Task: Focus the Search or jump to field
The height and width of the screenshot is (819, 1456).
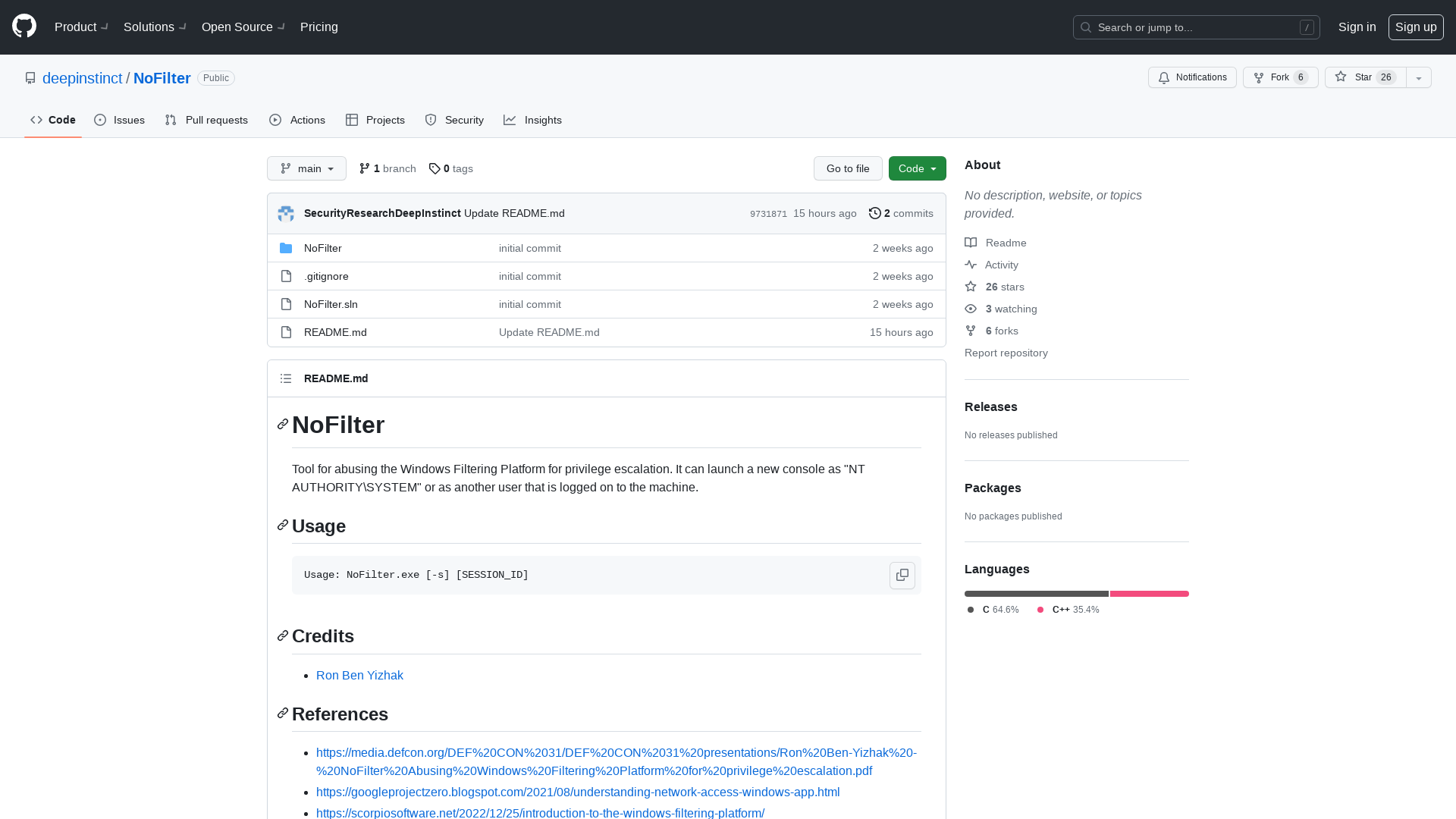Action: pyautogui.click(x=1197, y=27)
